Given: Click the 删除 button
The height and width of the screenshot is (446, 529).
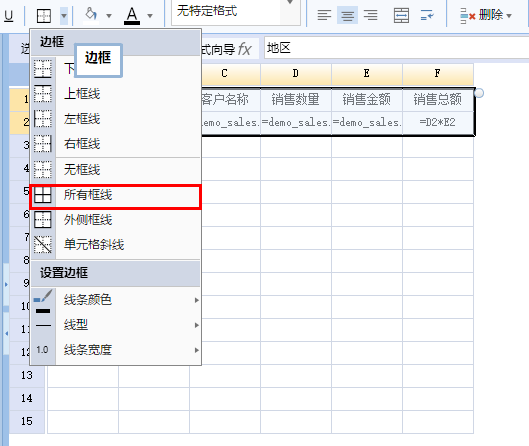Looking at the screenshot, I should tap(486, 16).
